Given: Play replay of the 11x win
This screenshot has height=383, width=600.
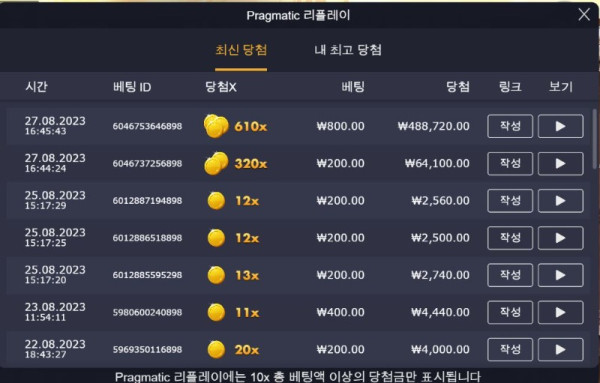Looking at the screenshot, I should 561,312.
